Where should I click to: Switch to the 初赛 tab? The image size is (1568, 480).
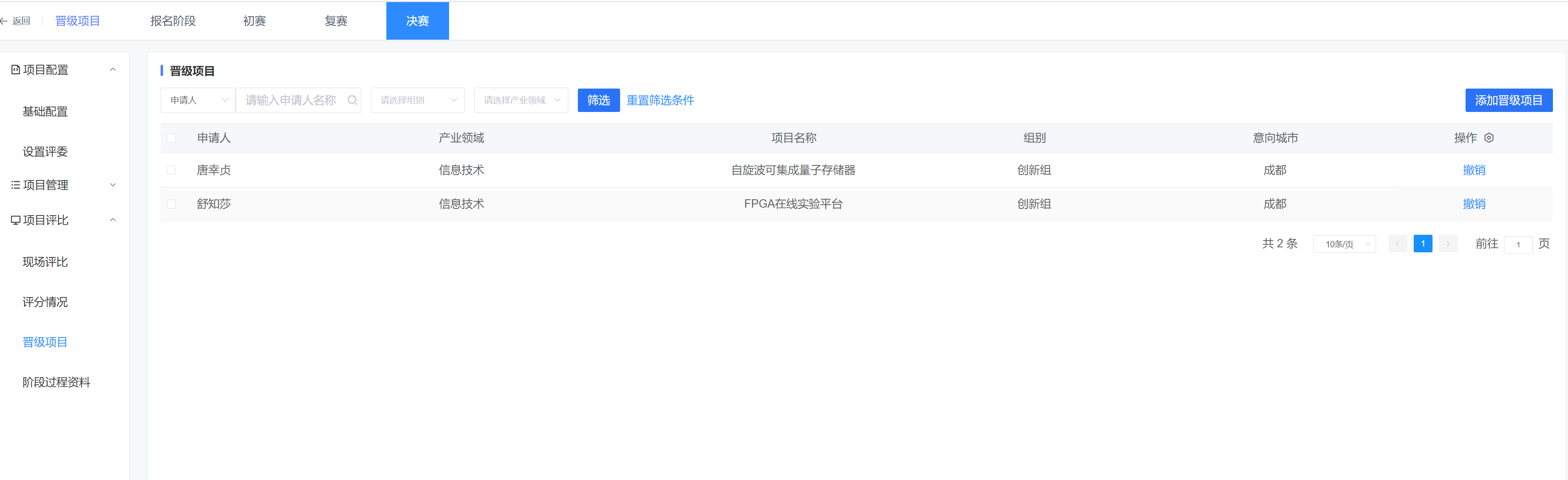click(x=255, y=21)
